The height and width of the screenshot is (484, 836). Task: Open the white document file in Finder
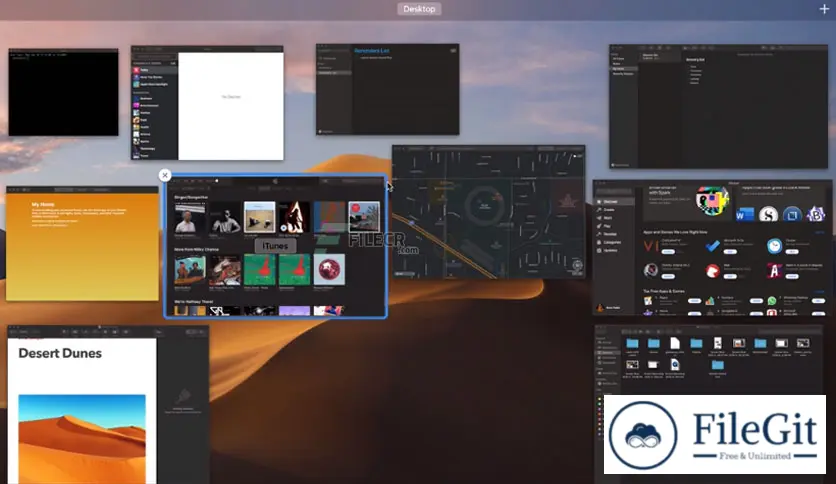click(x=675, y=343)
